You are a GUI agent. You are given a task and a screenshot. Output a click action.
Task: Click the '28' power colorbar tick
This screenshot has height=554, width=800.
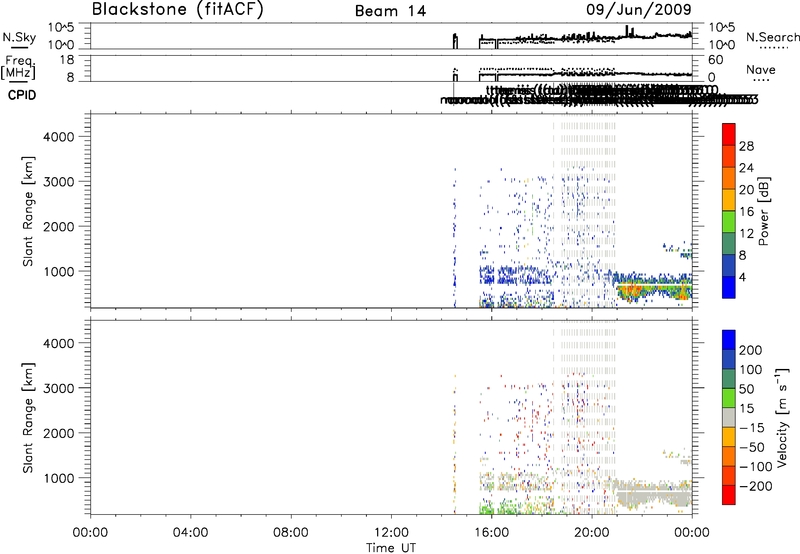[x=746, y=146]
